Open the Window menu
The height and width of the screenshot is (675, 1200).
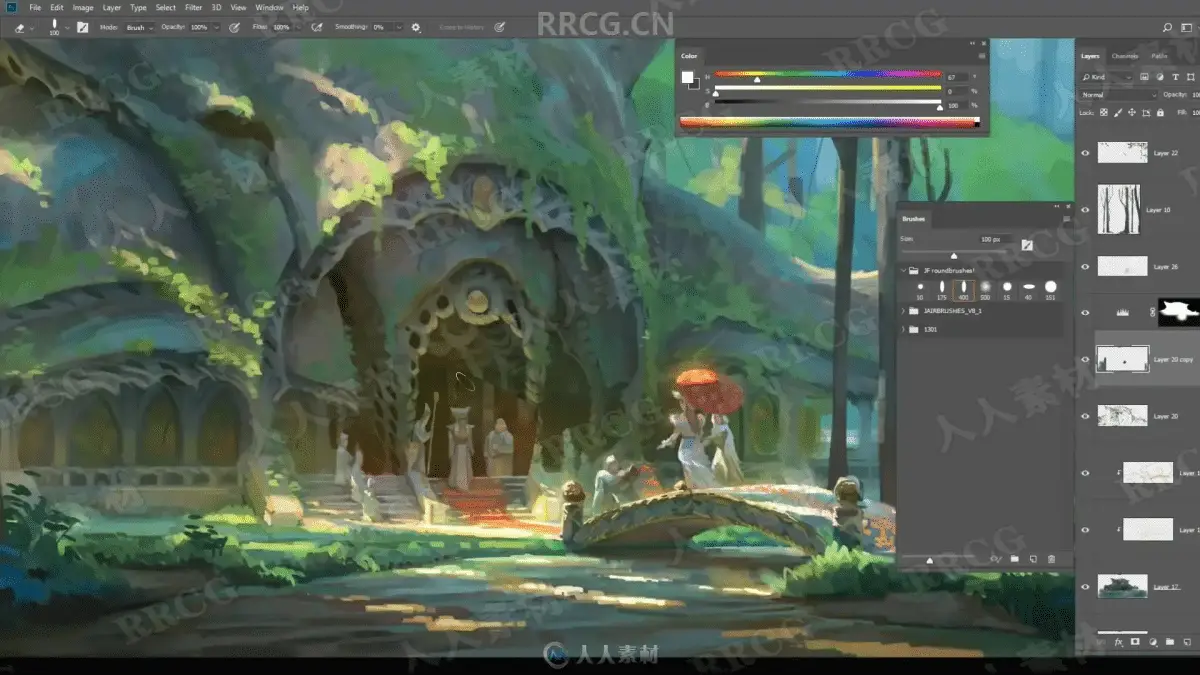click(269, 8)
